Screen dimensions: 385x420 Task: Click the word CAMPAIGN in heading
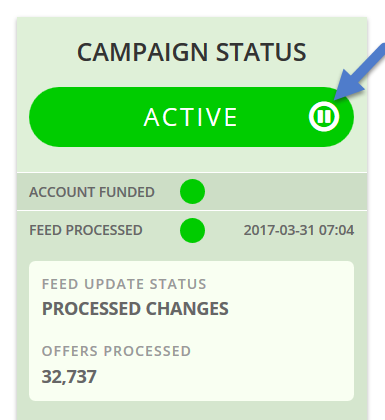[x=143, y=52]
